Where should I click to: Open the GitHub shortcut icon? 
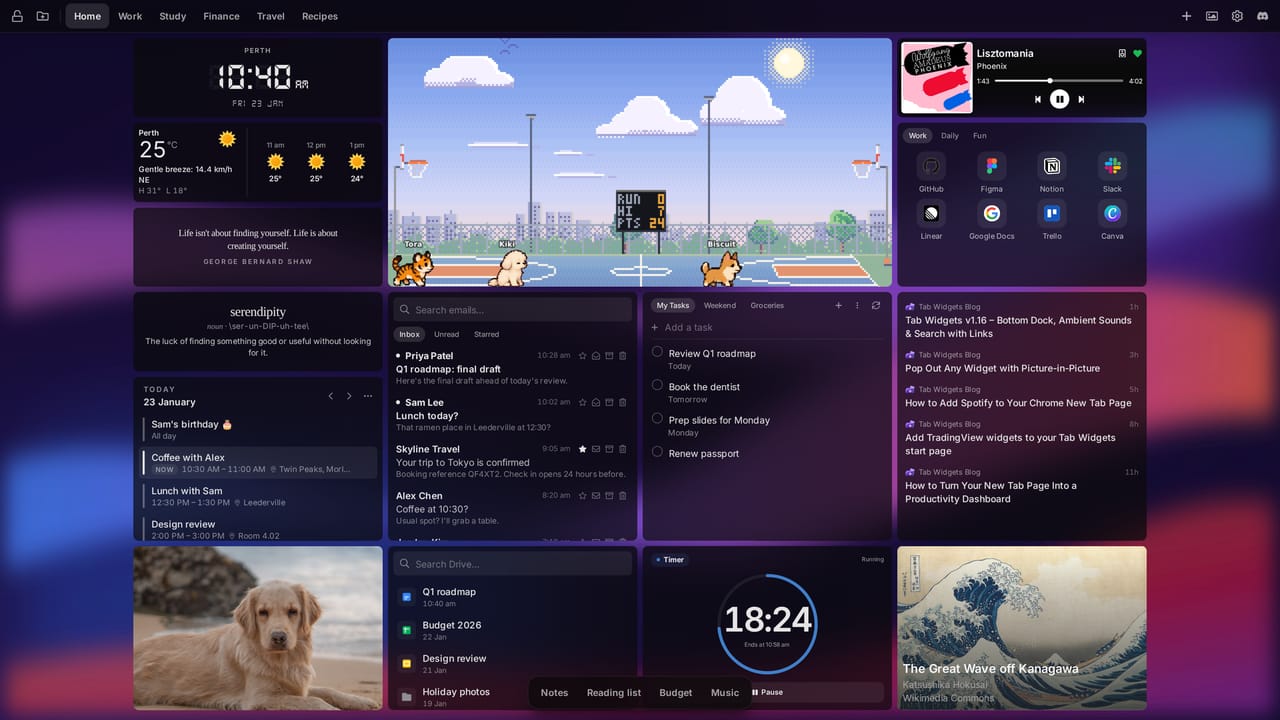tap(931, 166)
